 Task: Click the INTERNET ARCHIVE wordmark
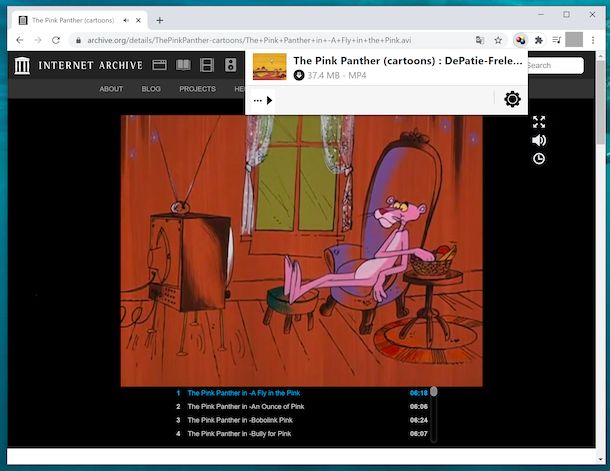(91, 65)
